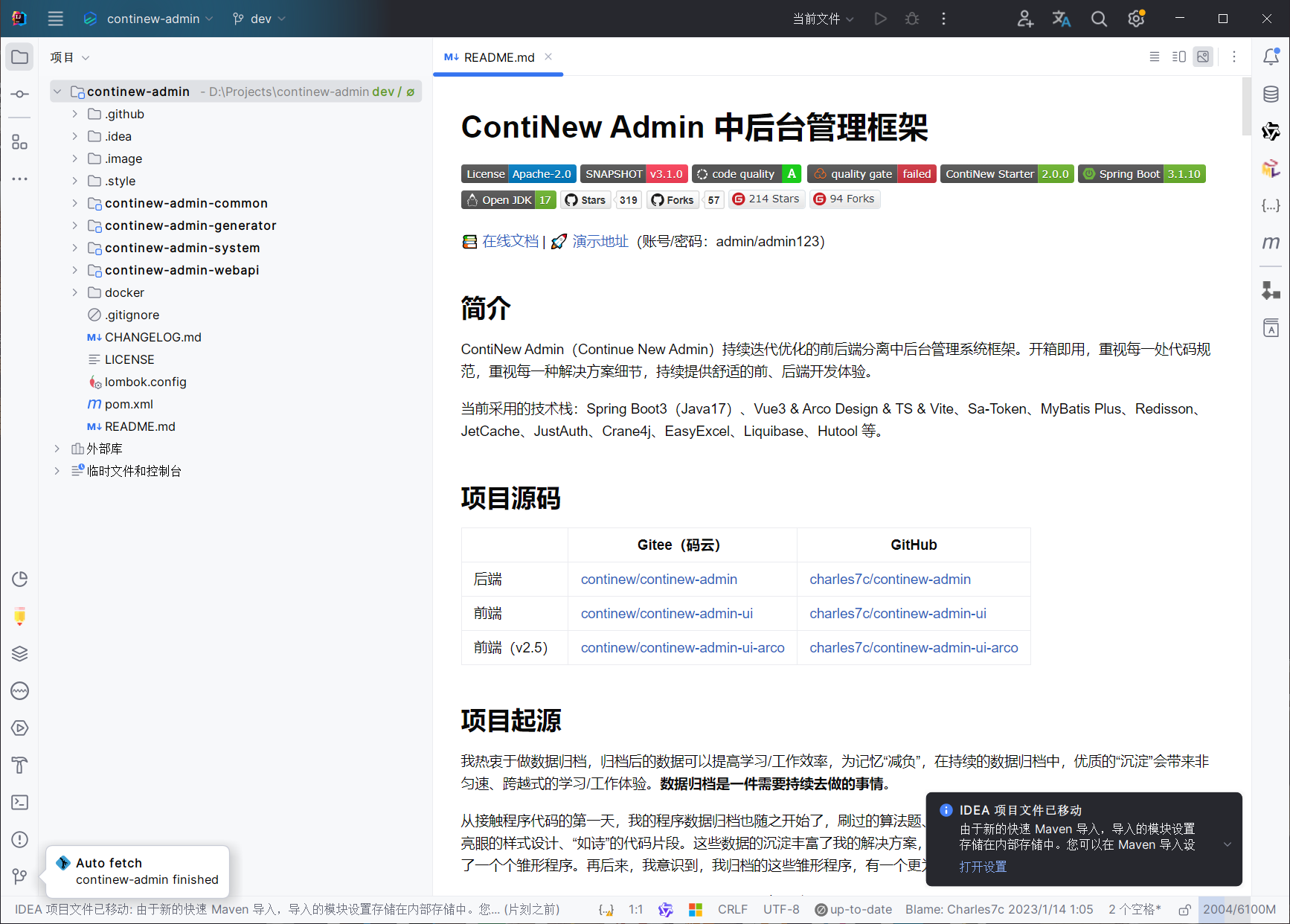Click the Auto fetch notification popup
Viewport: 1290px width, 924px height.
coord(138,871)
